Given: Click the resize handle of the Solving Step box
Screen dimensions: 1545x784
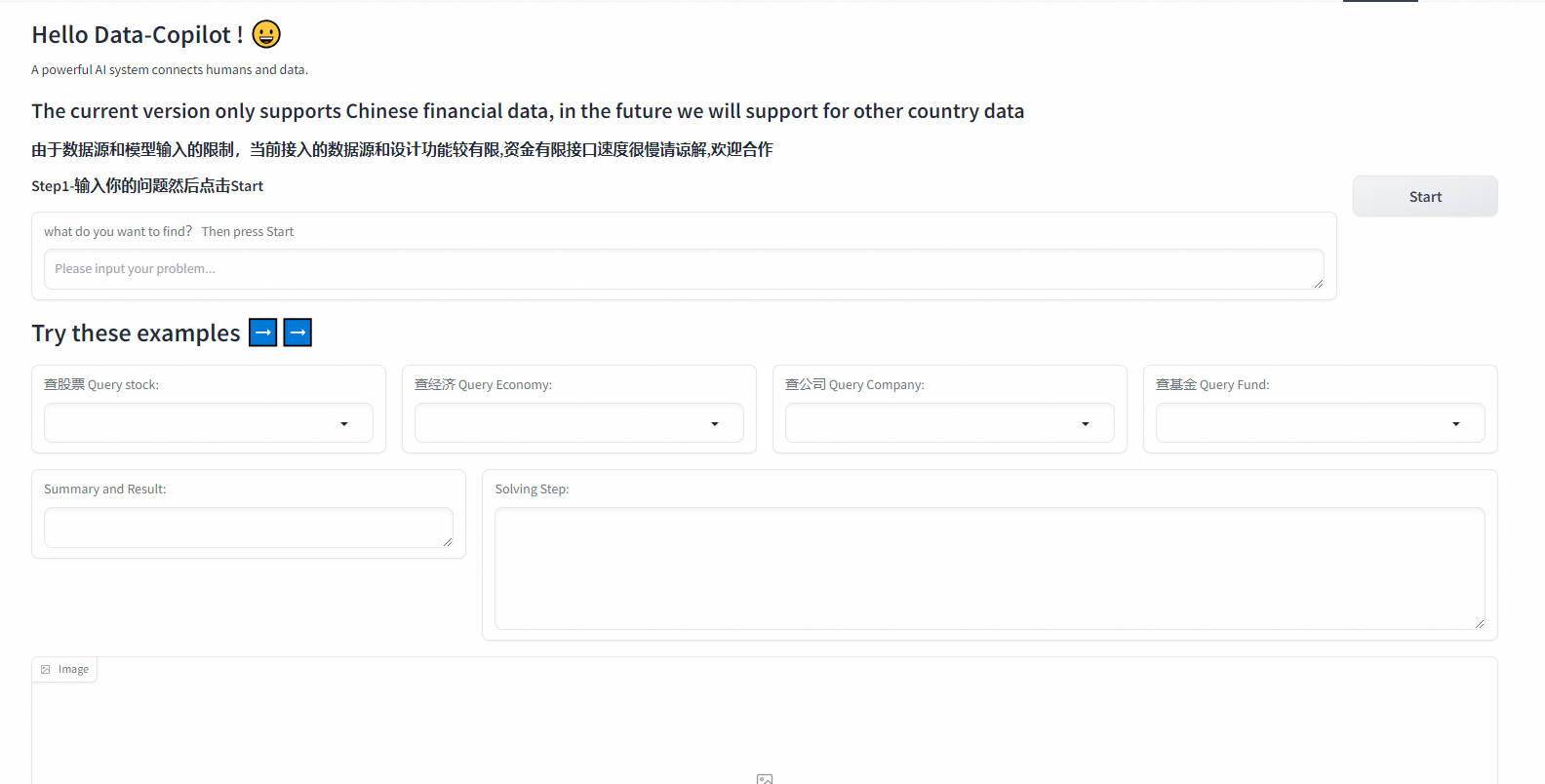Looking at the screenshot, I should point(1480,624).
